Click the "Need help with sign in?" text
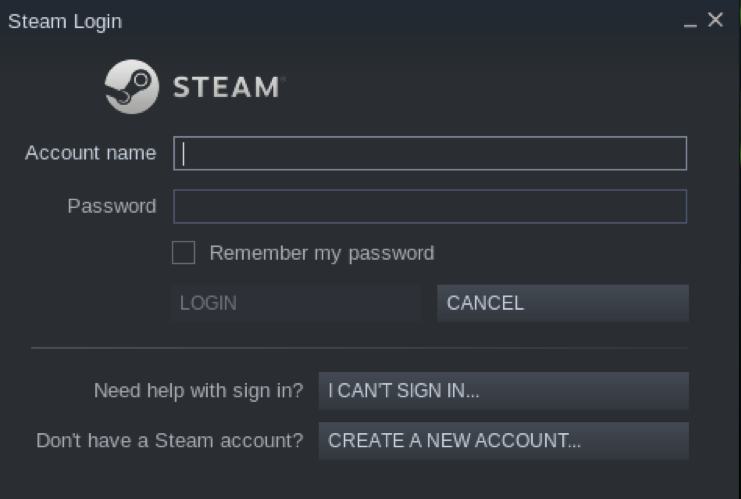 198,391
